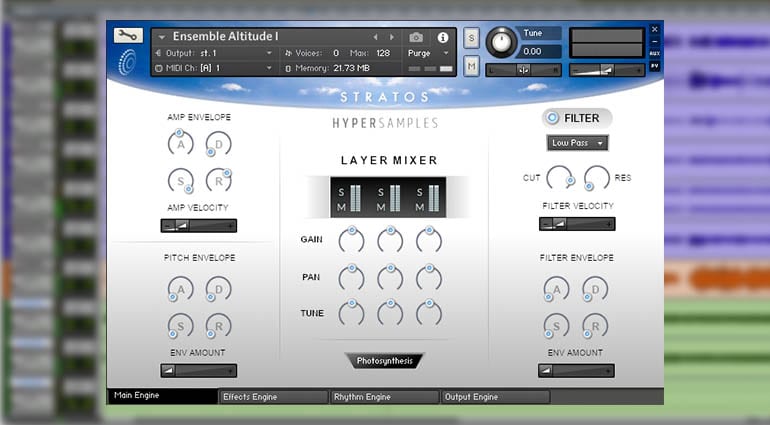This screenshot has width=770, height=425.
Task: Switch to the Effects Engine tab
Action: [x=273, y=397]
